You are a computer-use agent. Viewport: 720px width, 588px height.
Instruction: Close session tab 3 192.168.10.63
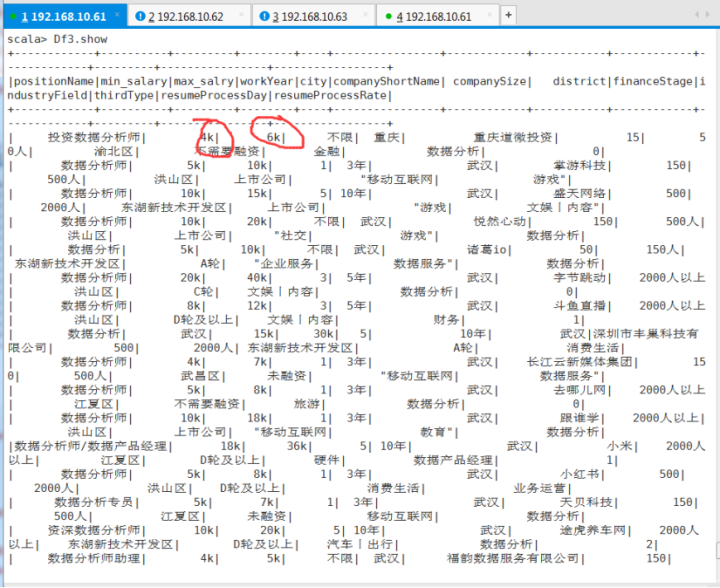click(x=366, y=15)
